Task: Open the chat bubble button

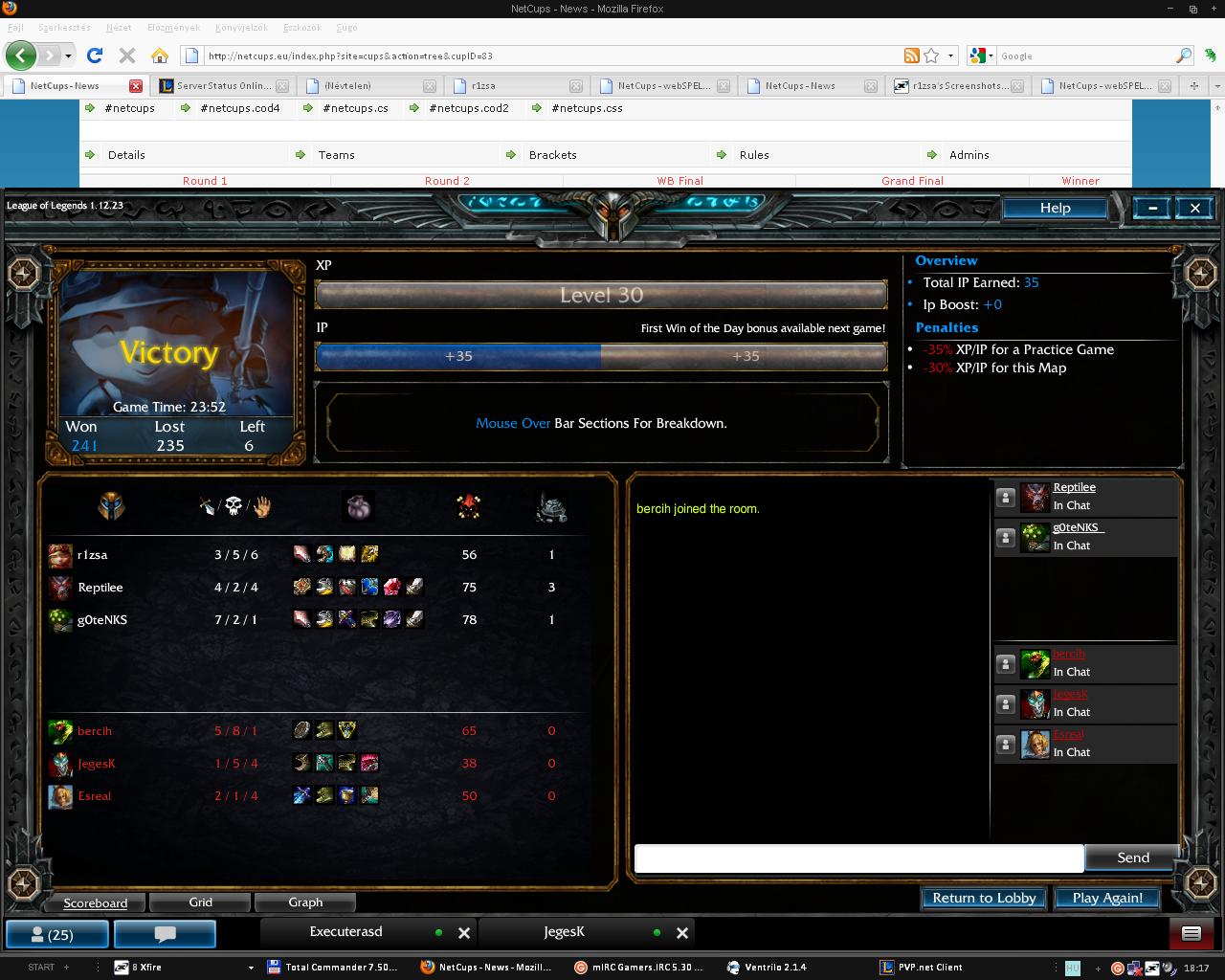Action: pos(165,934)
